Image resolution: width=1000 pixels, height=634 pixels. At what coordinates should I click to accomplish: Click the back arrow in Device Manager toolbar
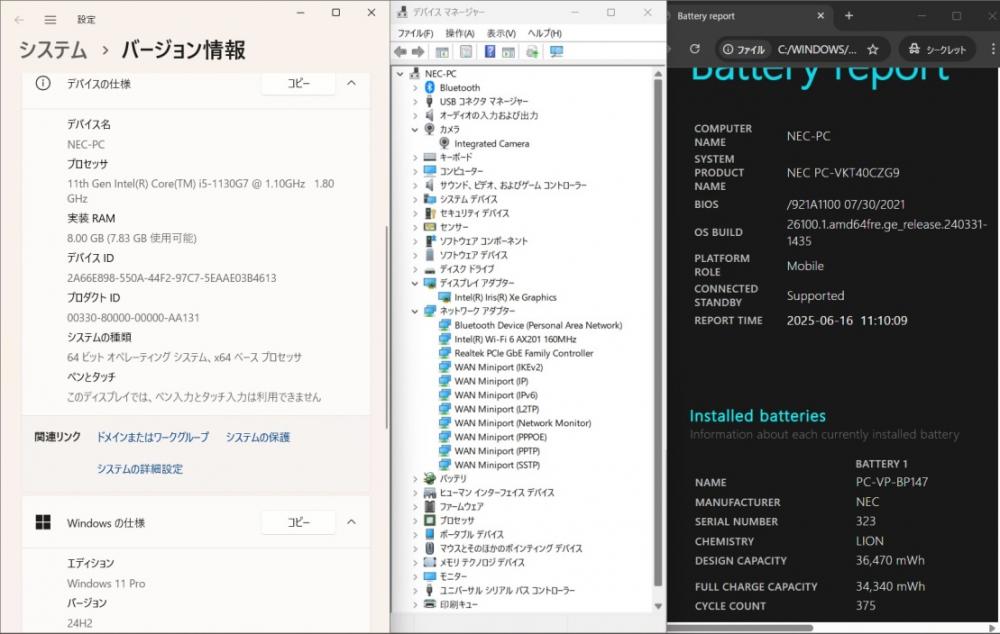tap(401, 52)
